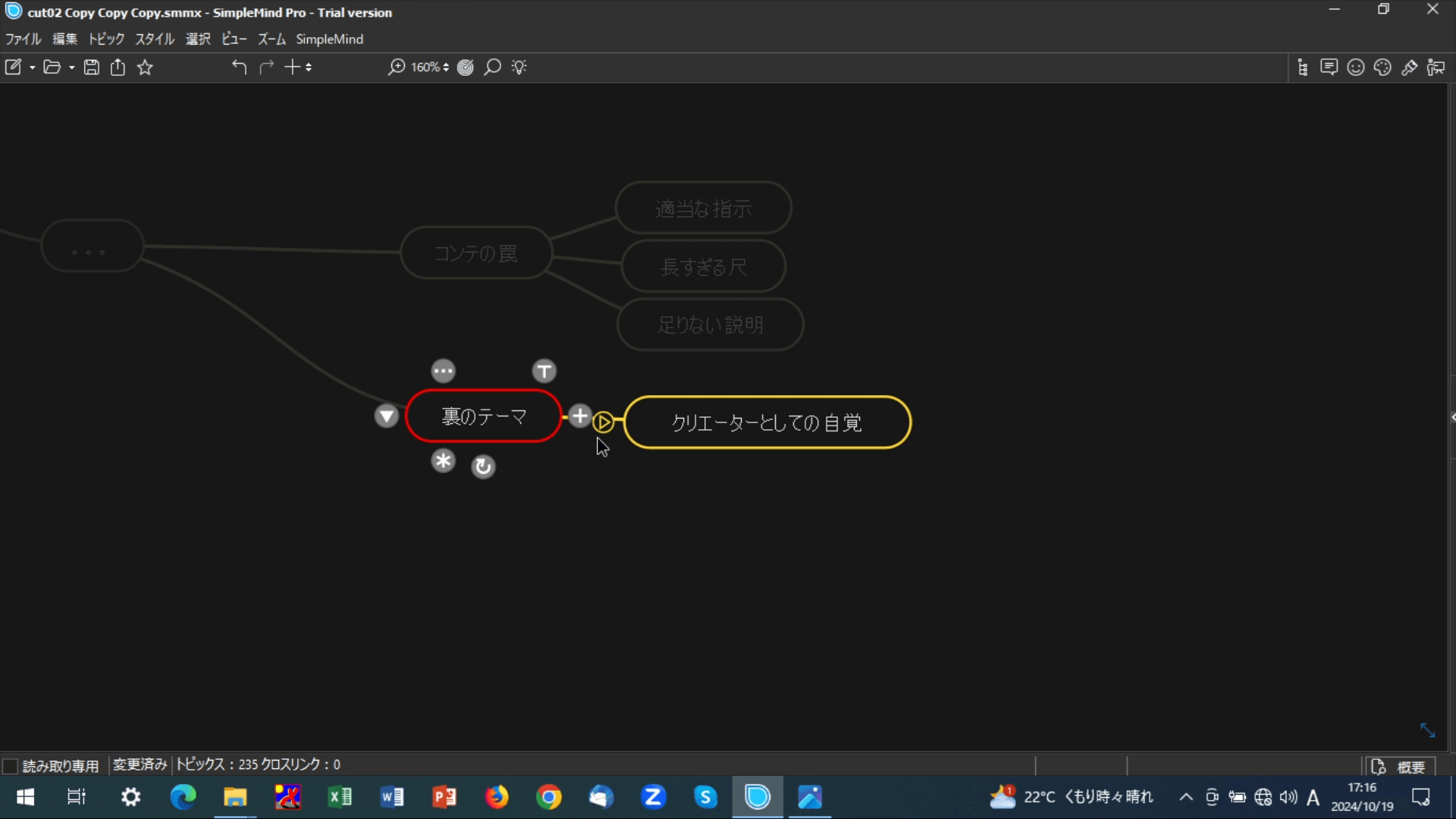
Task: Click the redo arrow icon
Action: point(266,67)
